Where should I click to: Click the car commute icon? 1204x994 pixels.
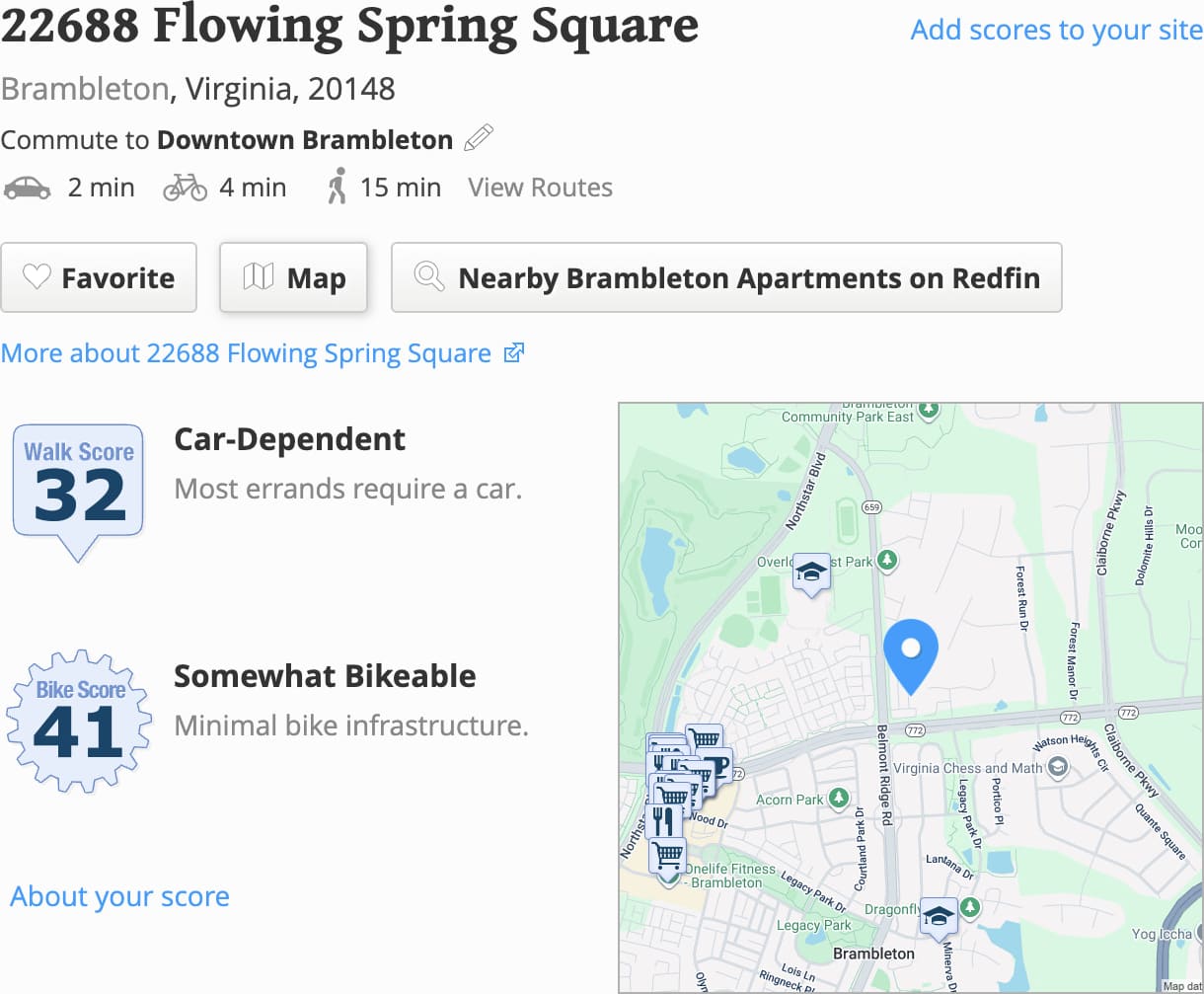[x=29, y=188]
